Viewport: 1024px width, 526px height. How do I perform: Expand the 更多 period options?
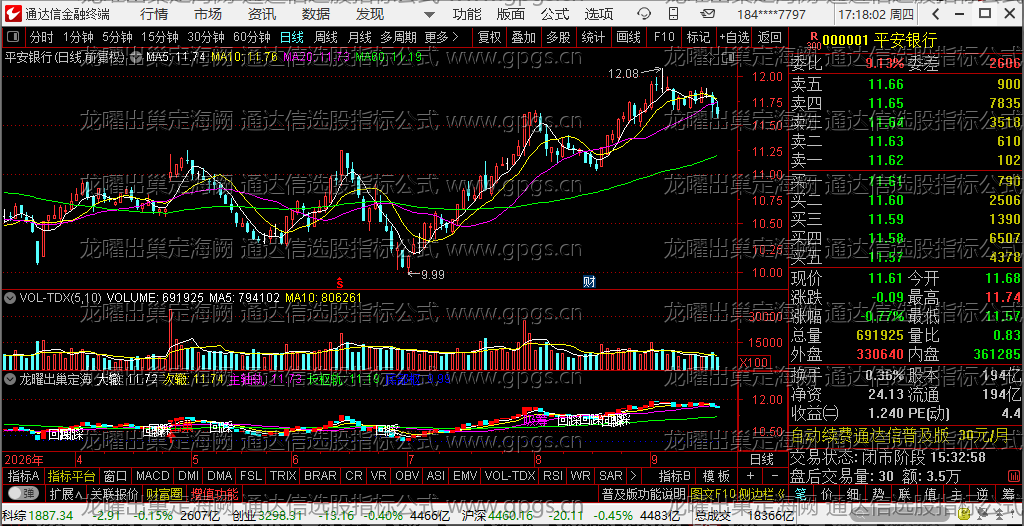pyautogui.click(x=441, y=37)
